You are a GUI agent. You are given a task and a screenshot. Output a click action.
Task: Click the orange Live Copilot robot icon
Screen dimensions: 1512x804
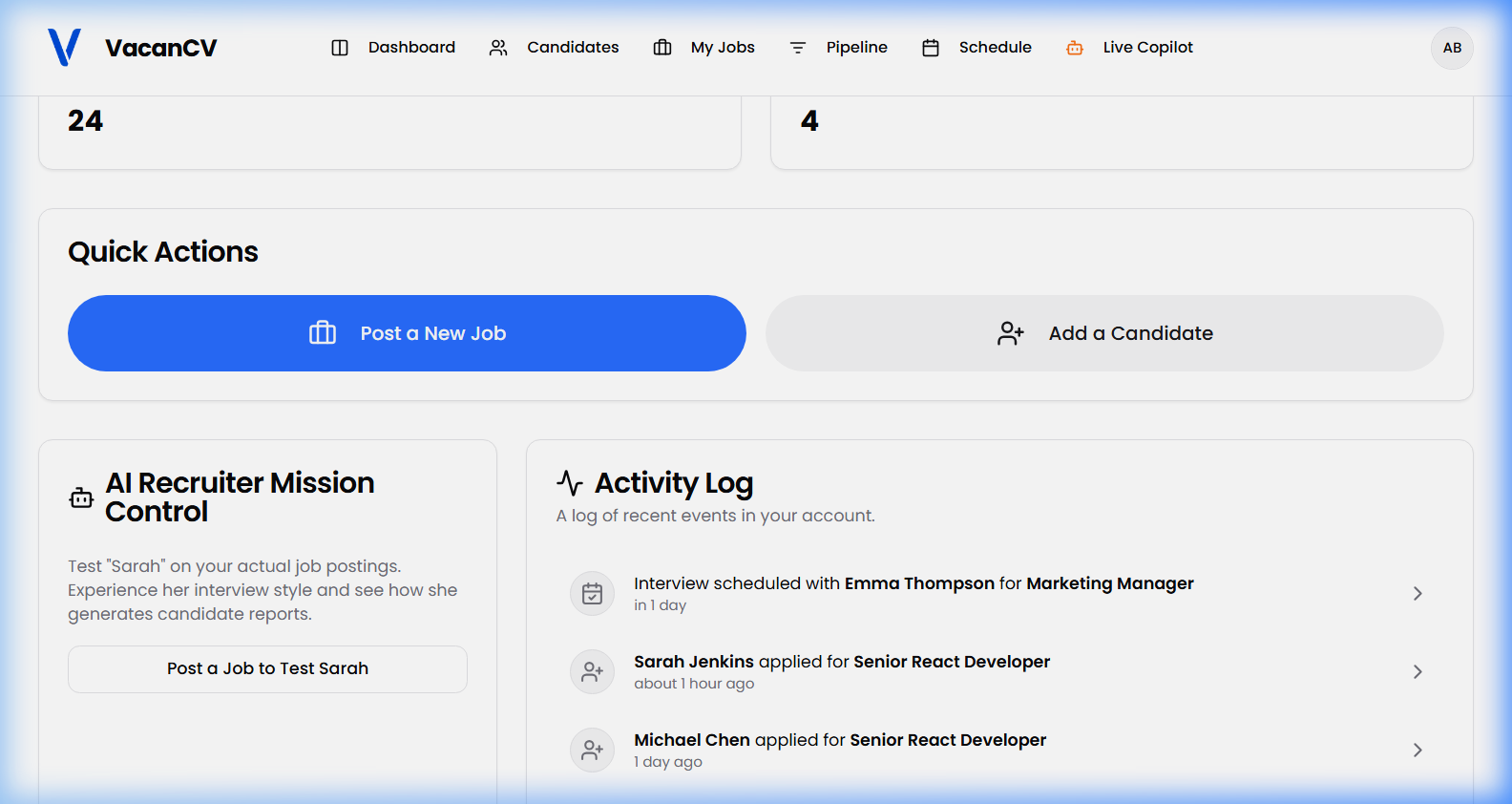1075,48
